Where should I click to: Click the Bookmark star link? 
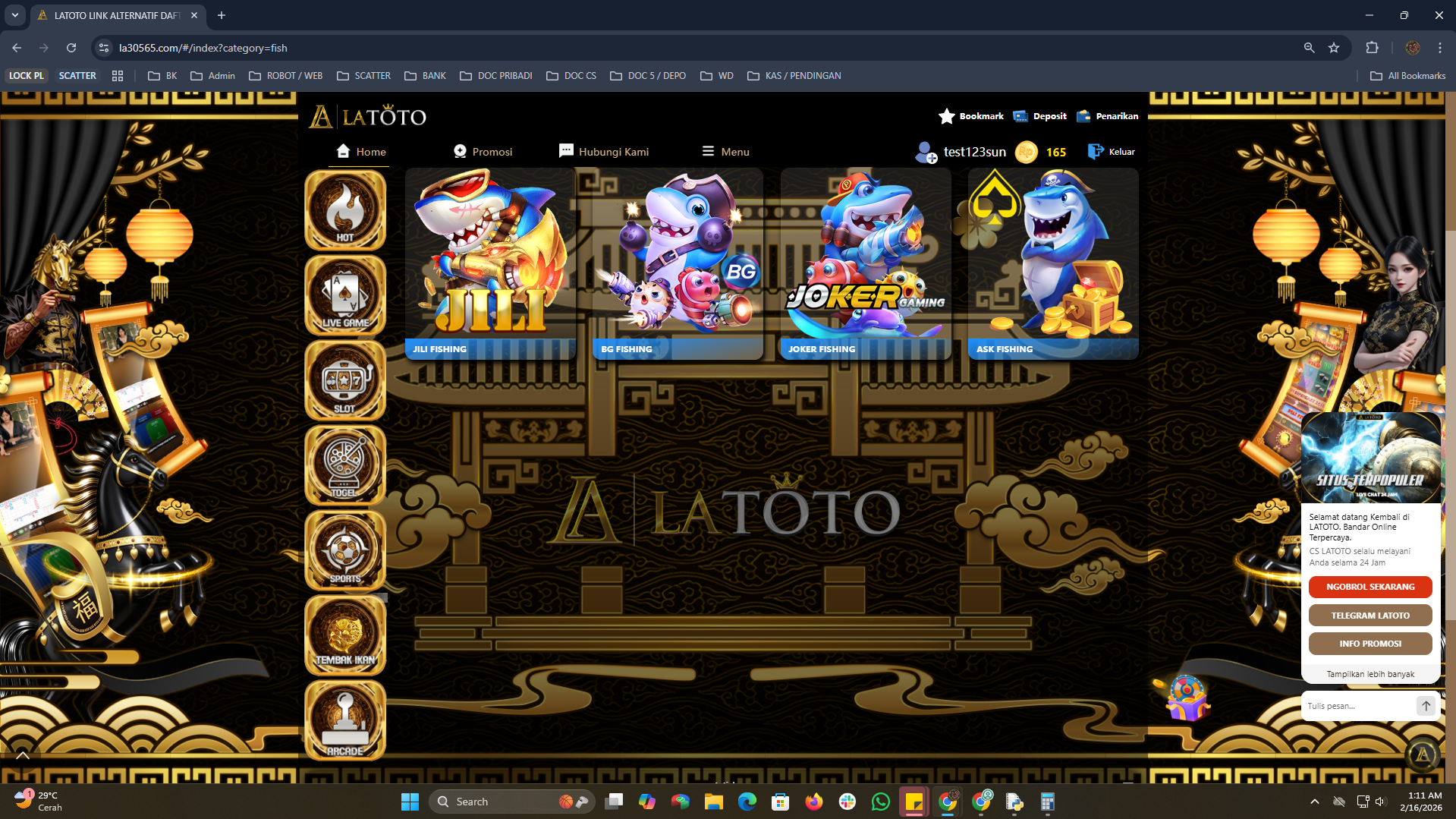970,116
